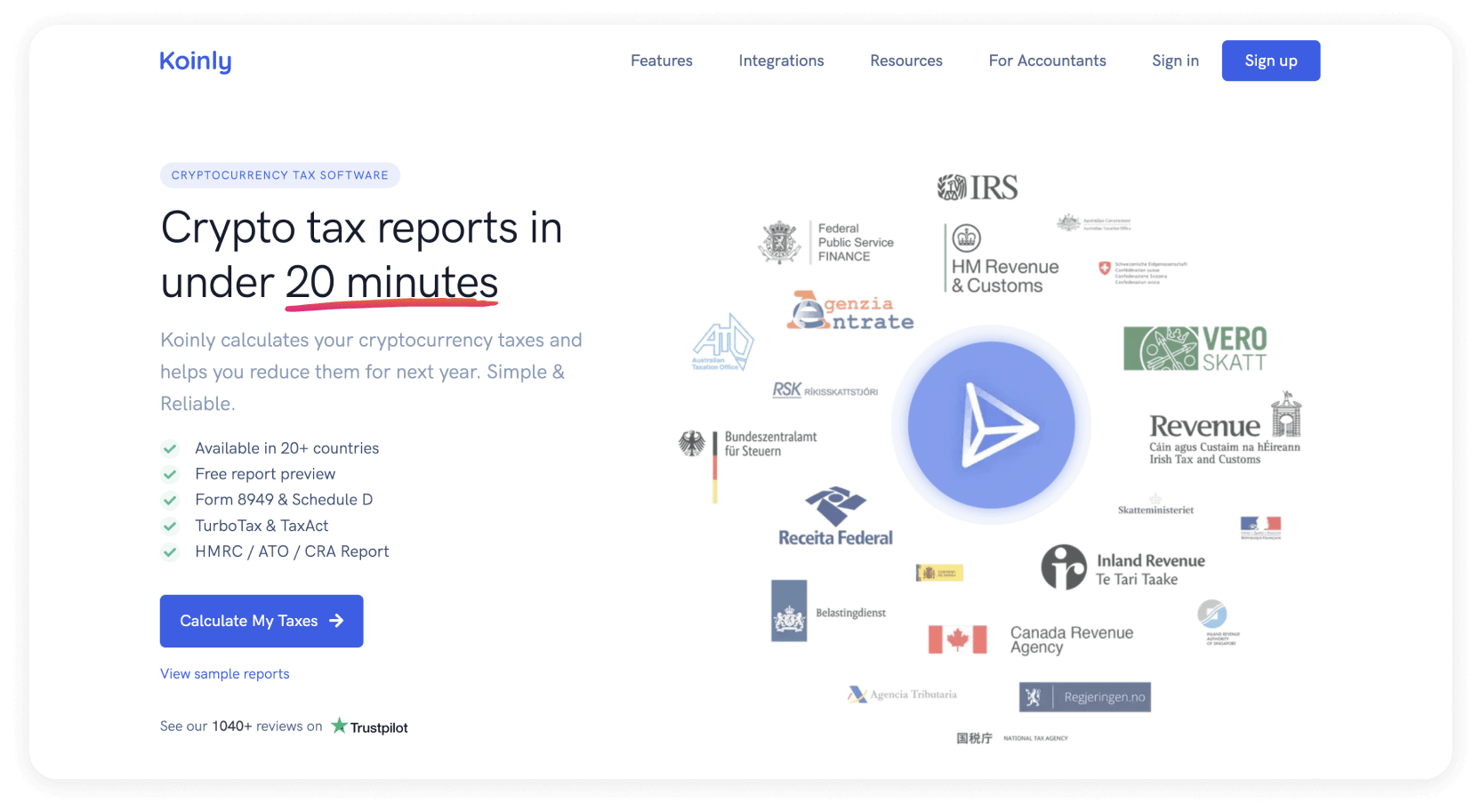Click the HM Revenue & Customs logo
The height and width of the screenshot is (812, 1481).
[x=1001, y=258]
